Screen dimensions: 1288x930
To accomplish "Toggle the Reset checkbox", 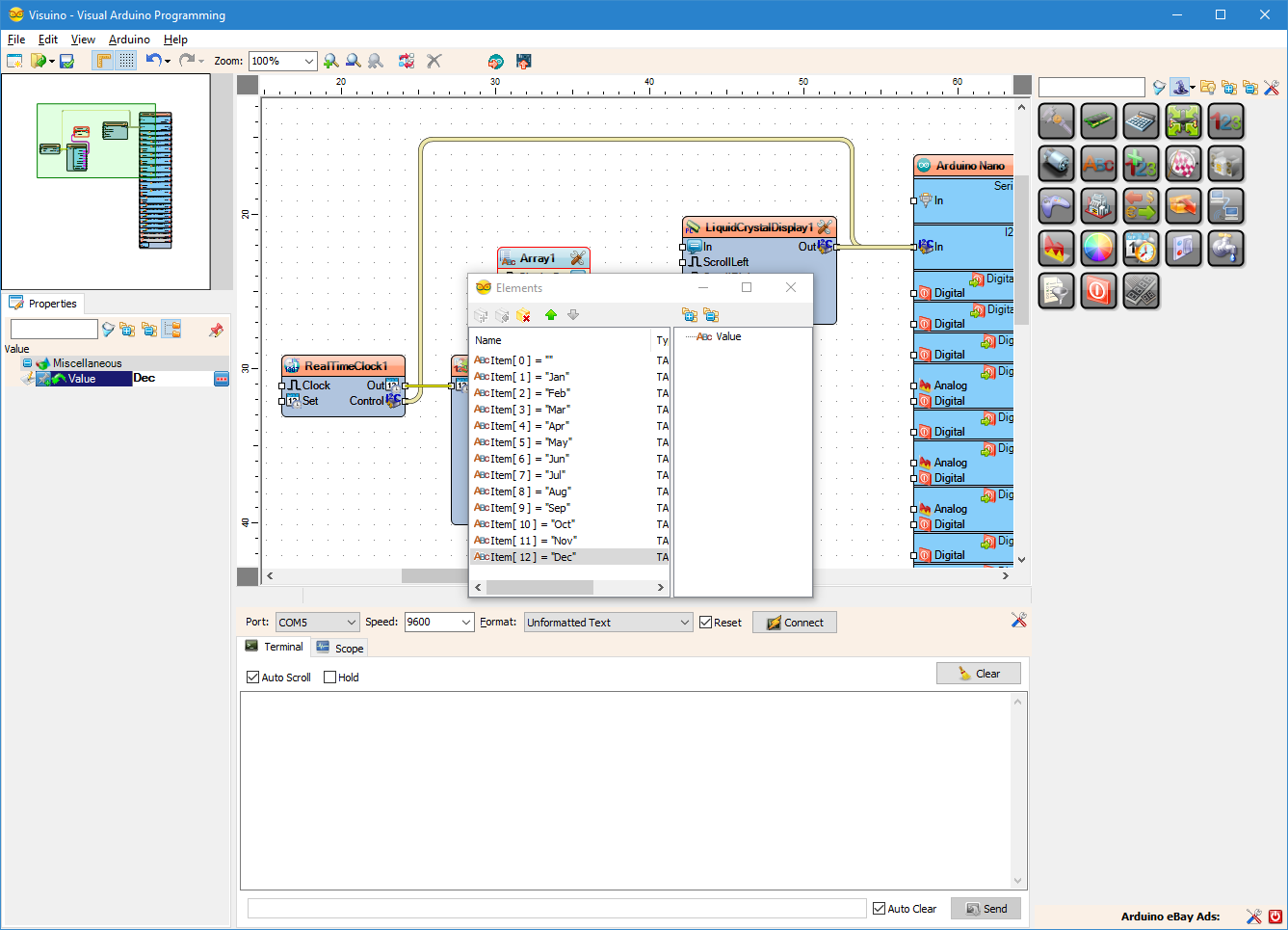I will 706,623.
